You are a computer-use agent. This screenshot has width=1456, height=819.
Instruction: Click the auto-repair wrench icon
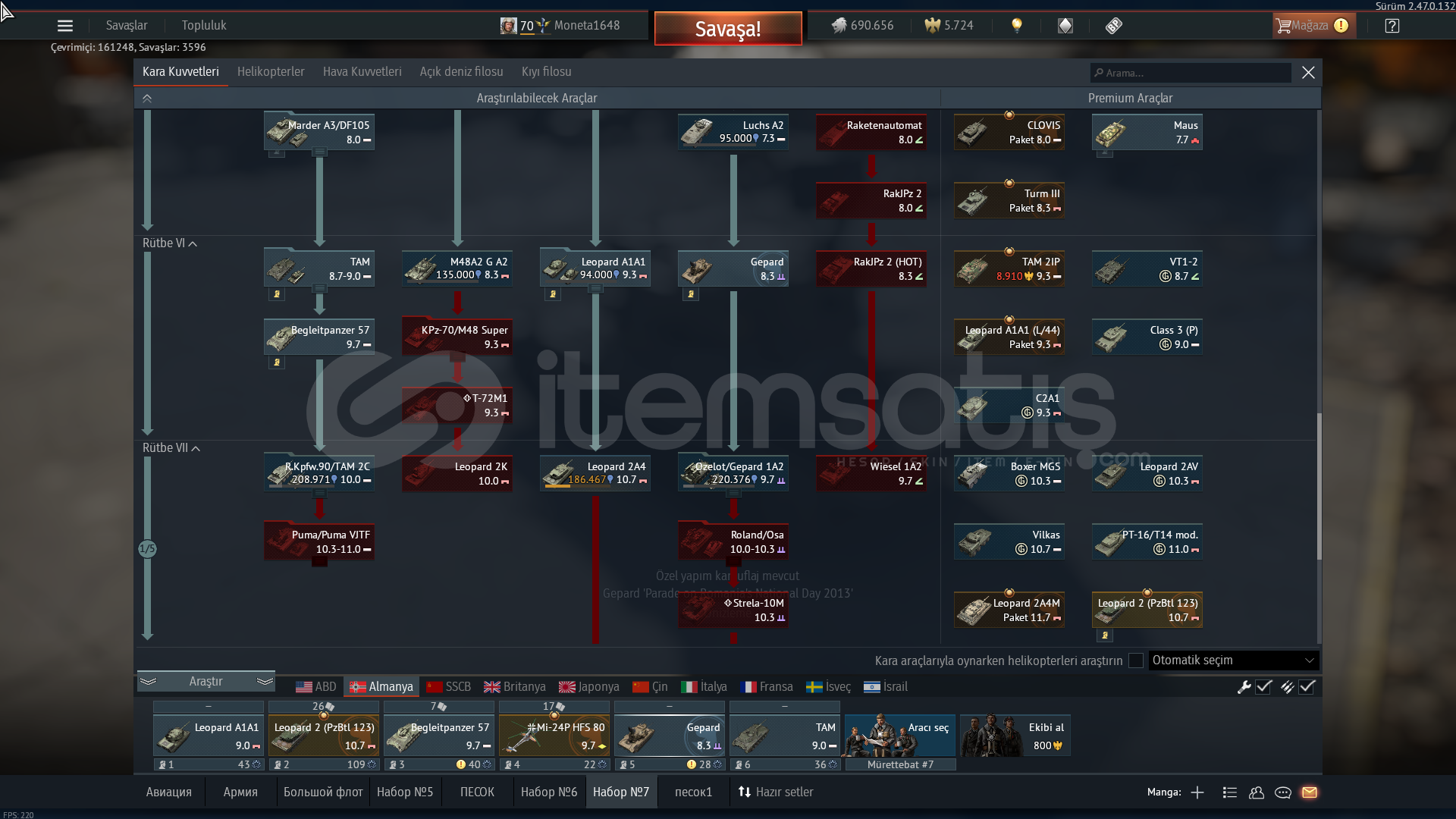pyautogui.click(x=1244, y=687)
